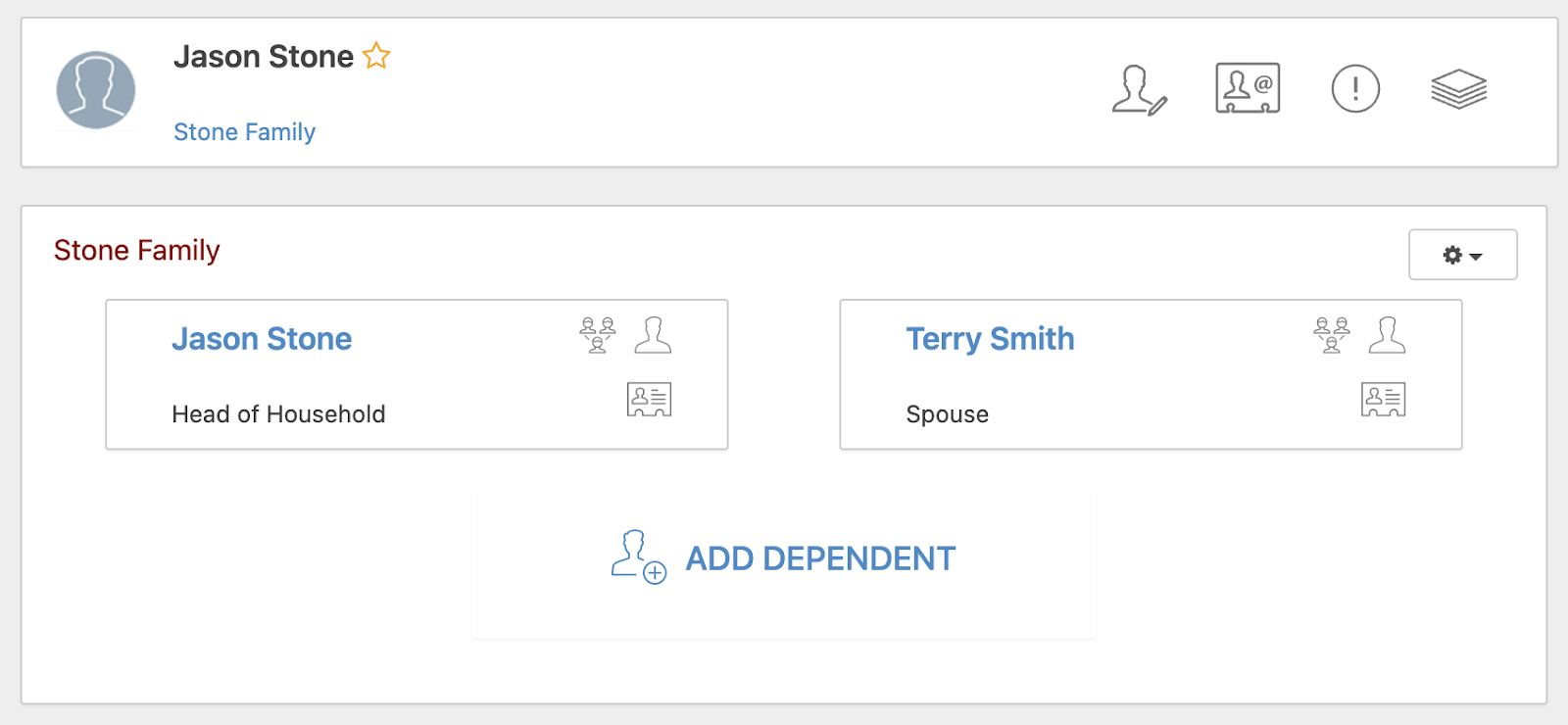The height and width of the screenshot is (725, 1568).
Task: Open Terry Smith's ID card icon
Action: click(1383, 400)
